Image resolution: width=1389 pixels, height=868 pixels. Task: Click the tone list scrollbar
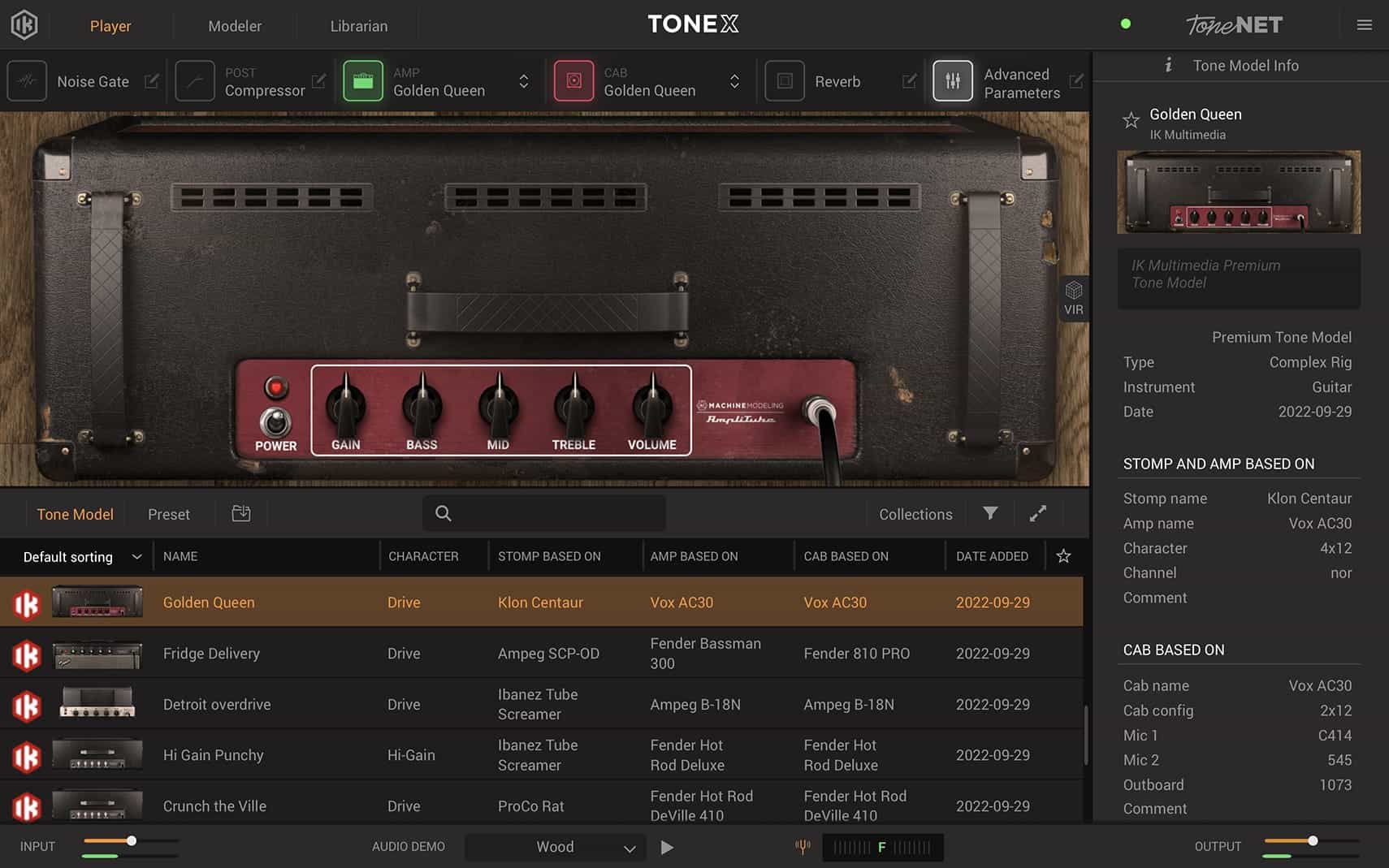(1087, 735)
